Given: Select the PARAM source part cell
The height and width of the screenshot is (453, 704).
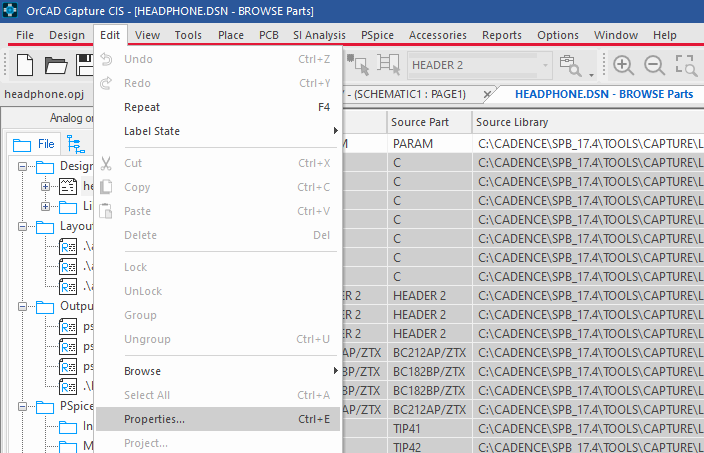Looking at the screenshot, I should point(429,144).
